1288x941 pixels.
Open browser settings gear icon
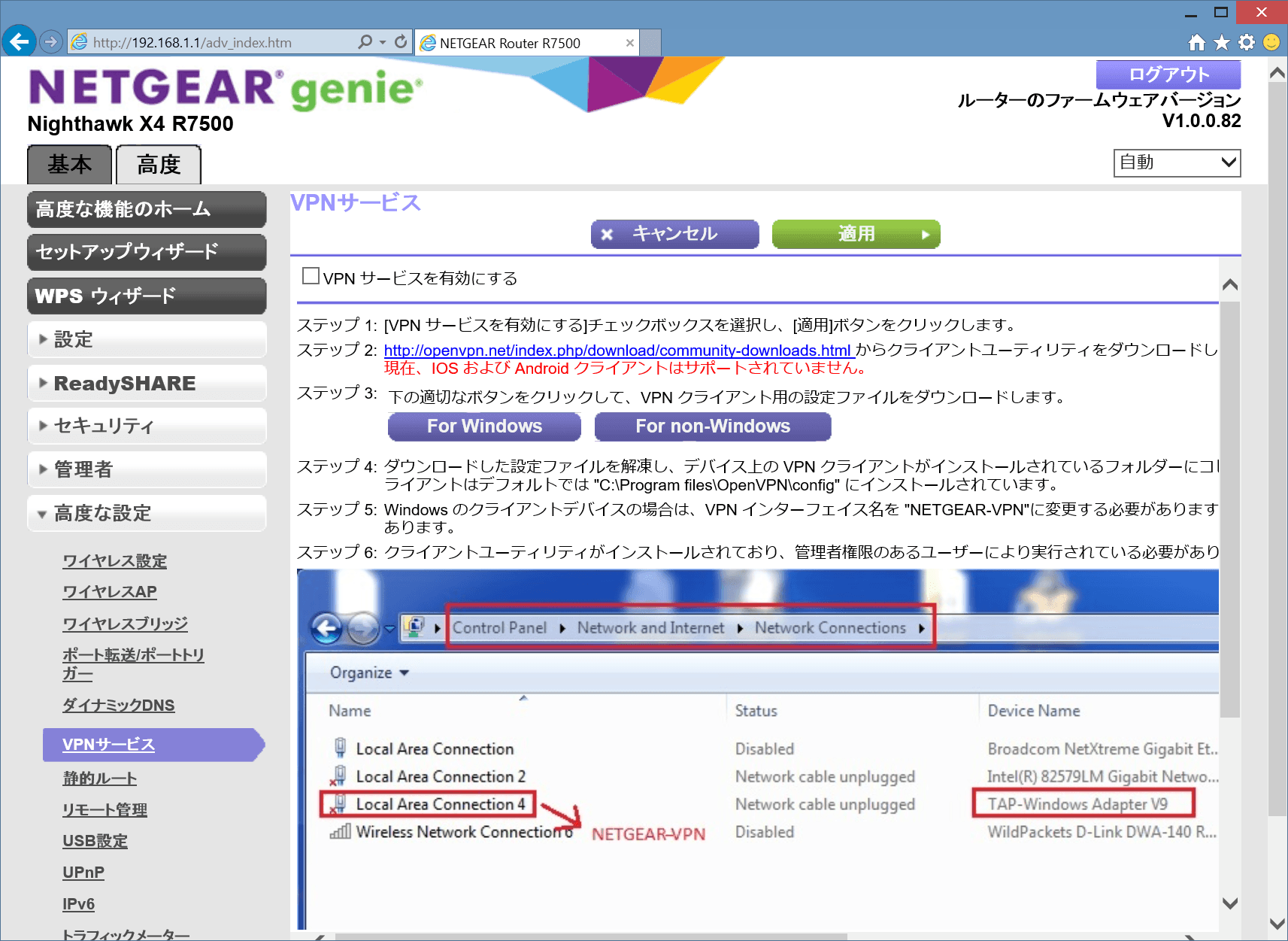tap(1247, 43)
